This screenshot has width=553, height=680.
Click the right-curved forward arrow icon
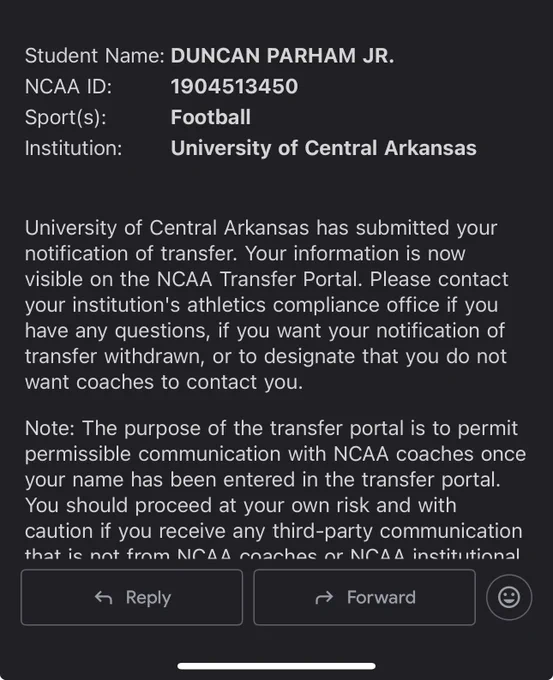(x=324, y=598)
